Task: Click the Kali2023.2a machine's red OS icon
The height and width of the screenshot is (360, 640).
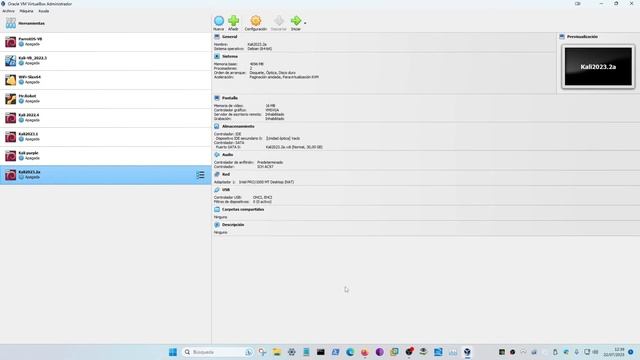Action: point(11,175)
